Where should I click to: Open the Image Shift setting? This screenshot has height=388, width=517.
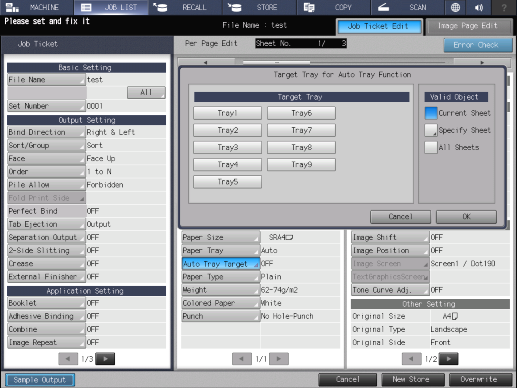(390, 237)
